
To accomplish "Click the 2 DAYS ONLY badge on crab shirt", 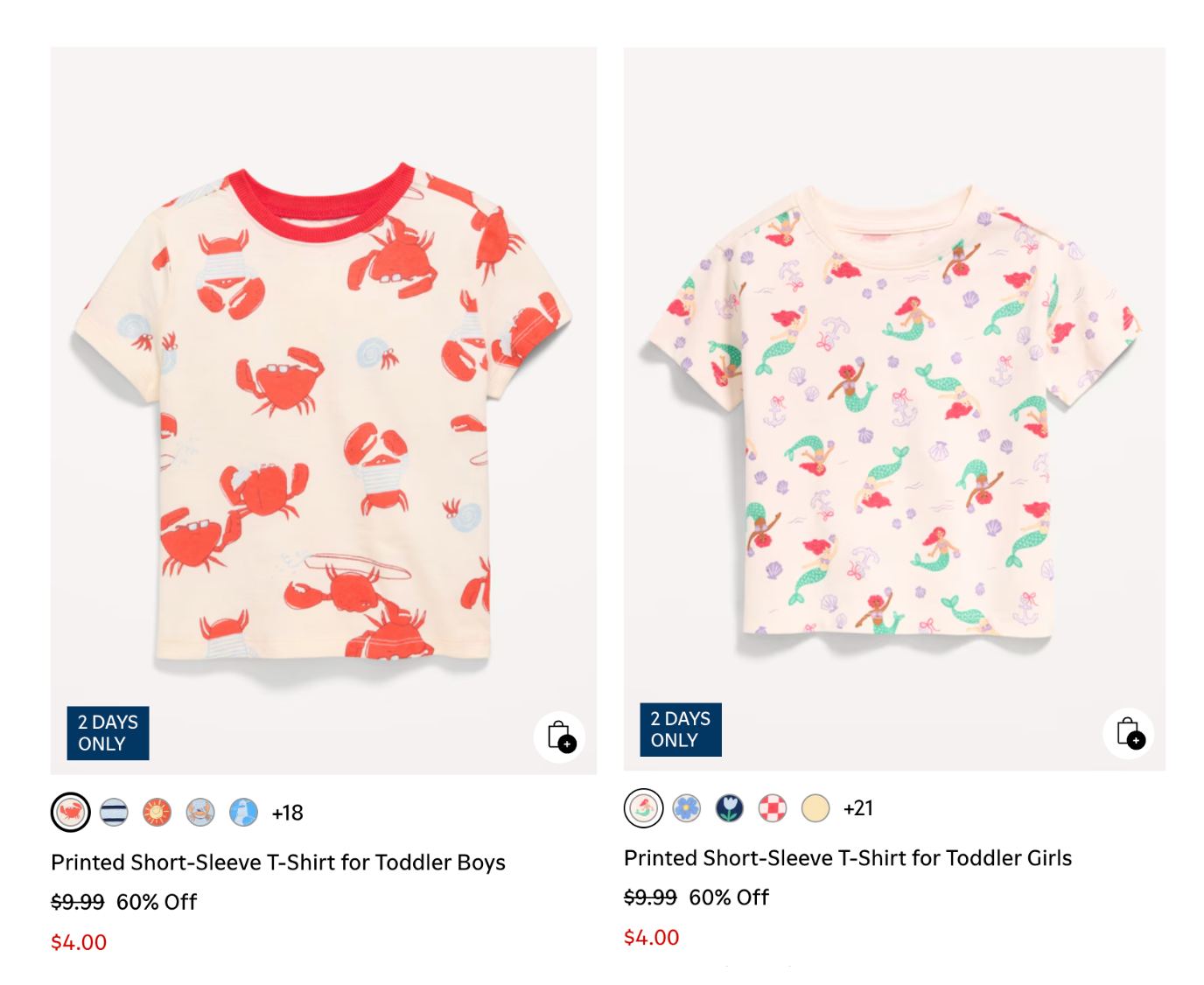I will [108, 733].
